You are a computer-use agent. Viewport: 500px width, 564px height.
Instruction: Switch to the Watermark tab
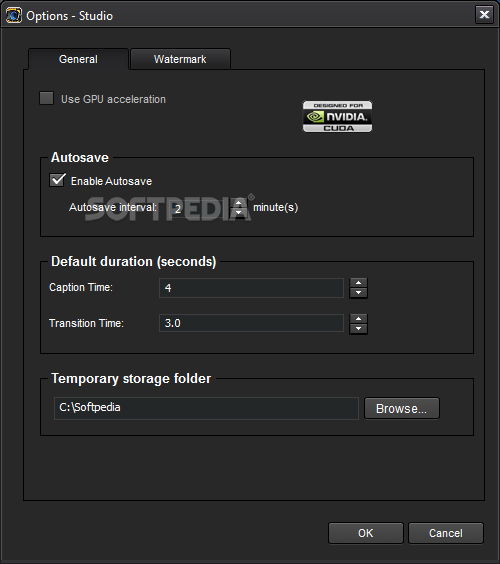(180, 59)
